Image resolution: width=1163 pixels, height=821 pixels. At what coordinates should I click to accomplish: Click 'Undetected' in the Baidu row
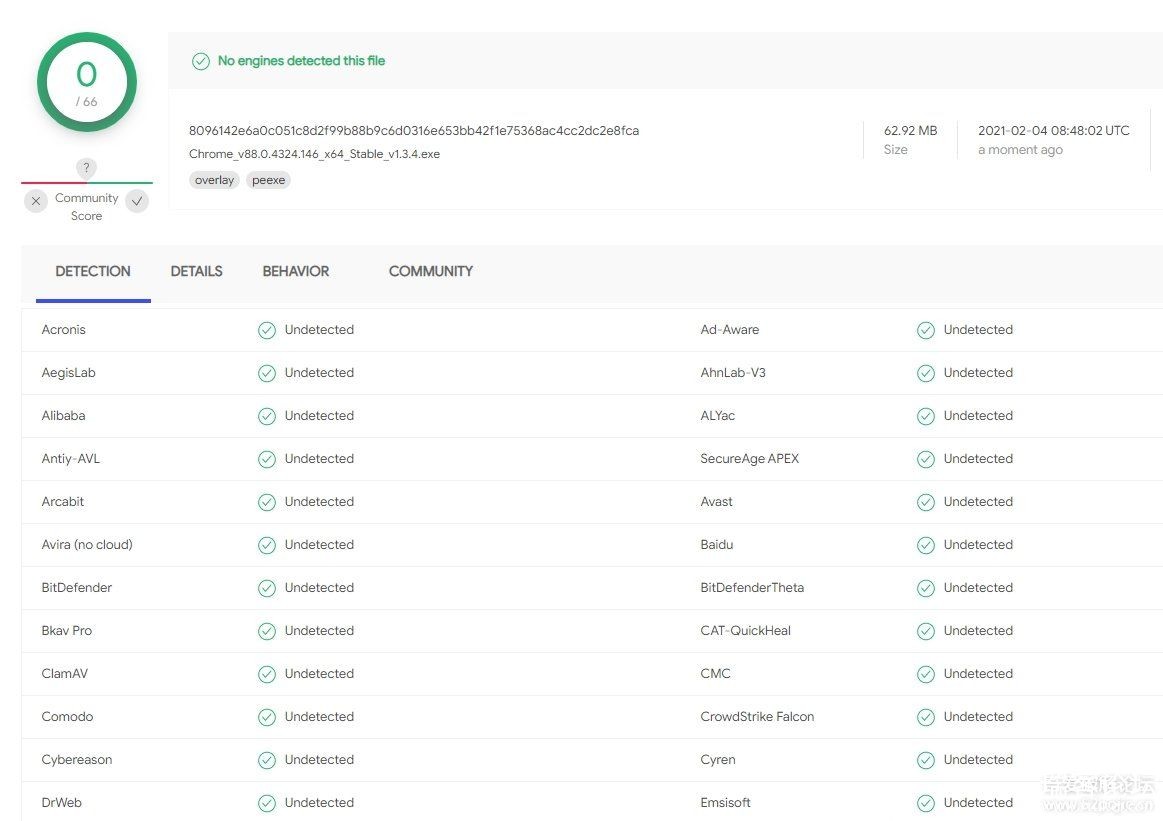click(978, 545)
